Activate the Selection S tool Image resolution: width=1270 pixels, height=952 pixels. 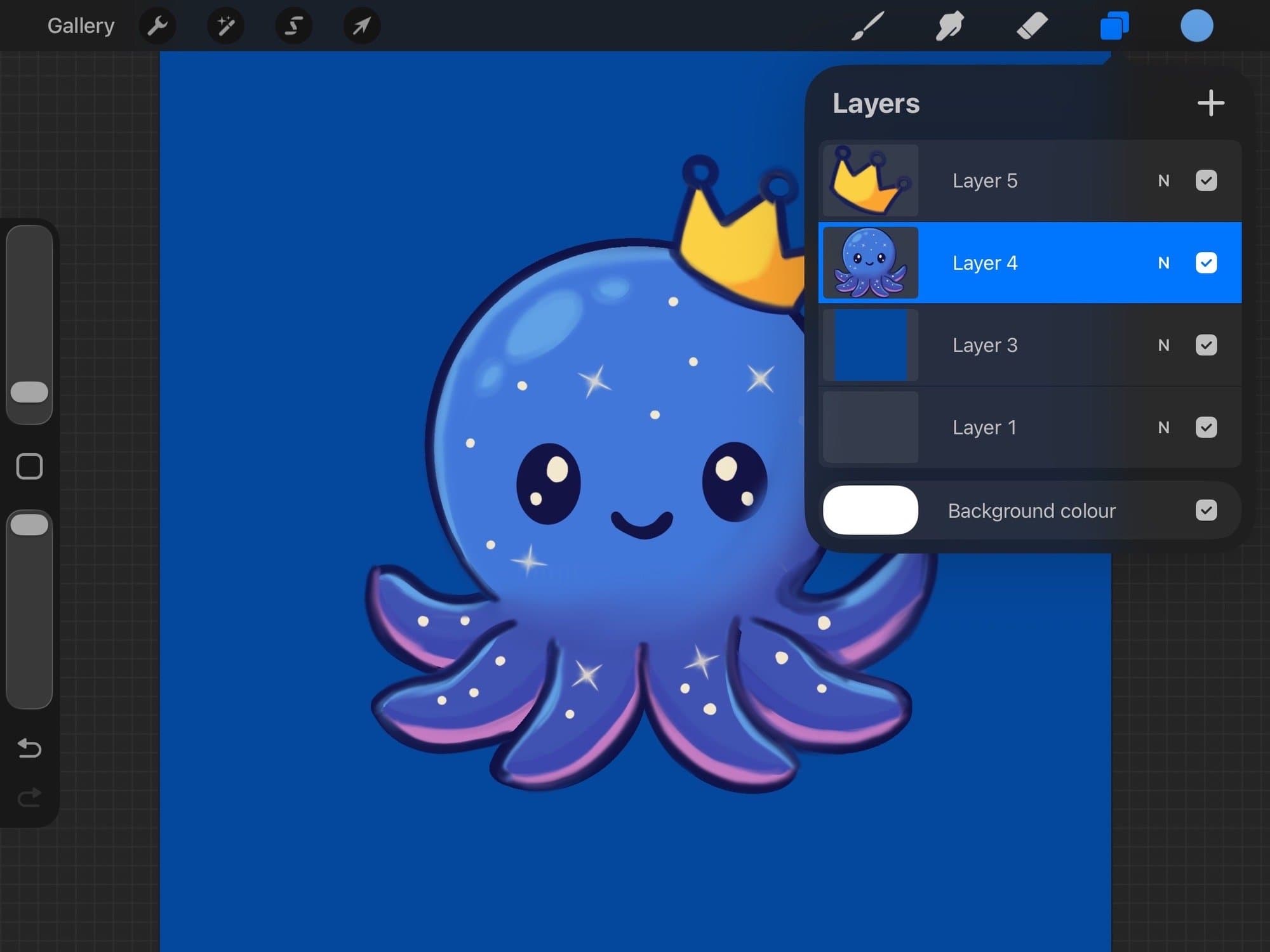pyautogui.click(x=293, y=26)
